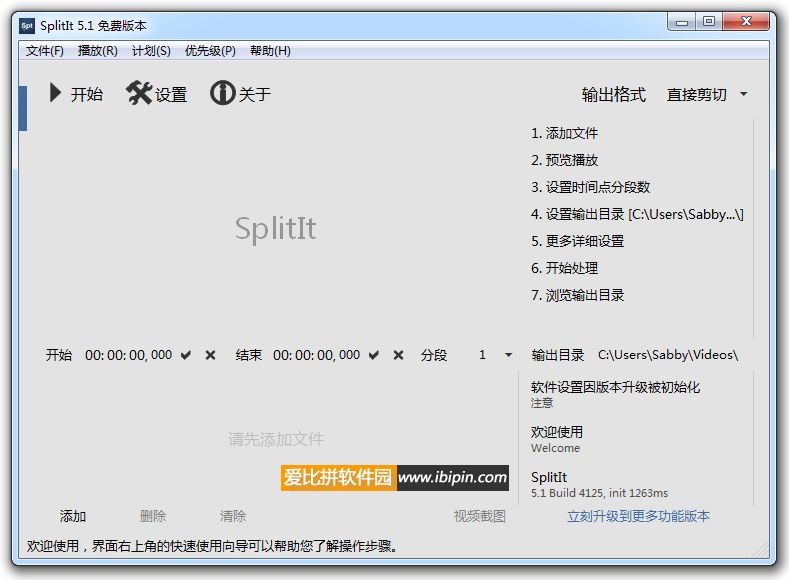The height and width of the screenshot is (580, 789).
Task: Click the 直接剪切 format value
Action: 696,95
